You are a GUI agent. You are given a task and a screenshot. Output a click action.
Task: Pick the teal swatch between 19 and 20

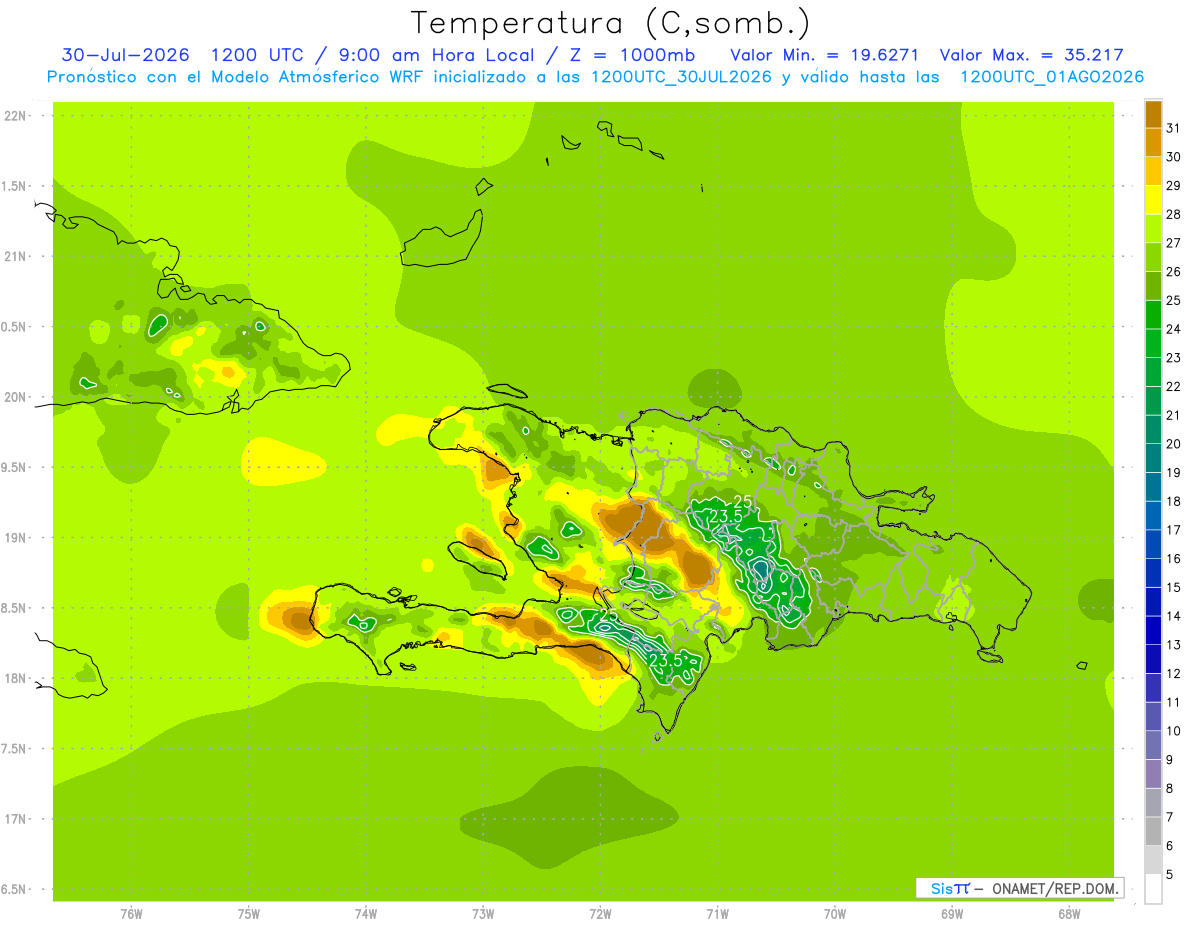(x=1153, y=458)
